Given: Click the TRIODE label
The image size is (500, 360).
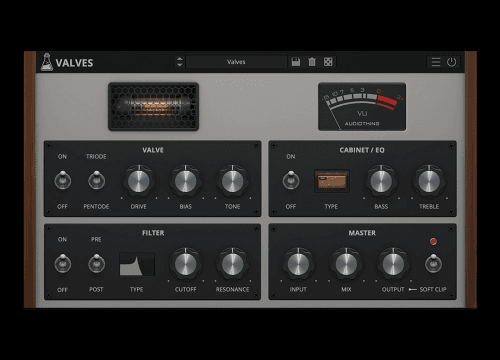Looking at the screenshot, I should click(96, 157).
